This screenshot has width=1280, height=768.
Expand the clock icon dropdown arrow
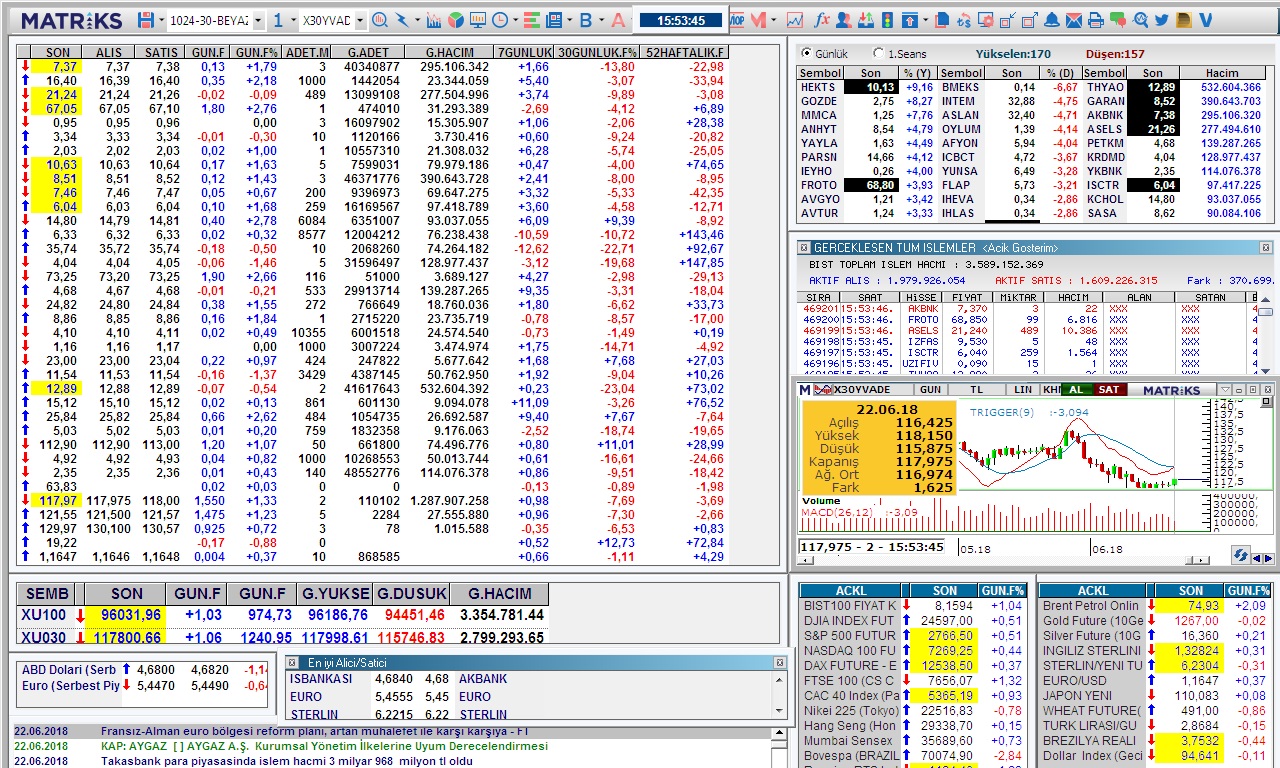coord(514,20)
